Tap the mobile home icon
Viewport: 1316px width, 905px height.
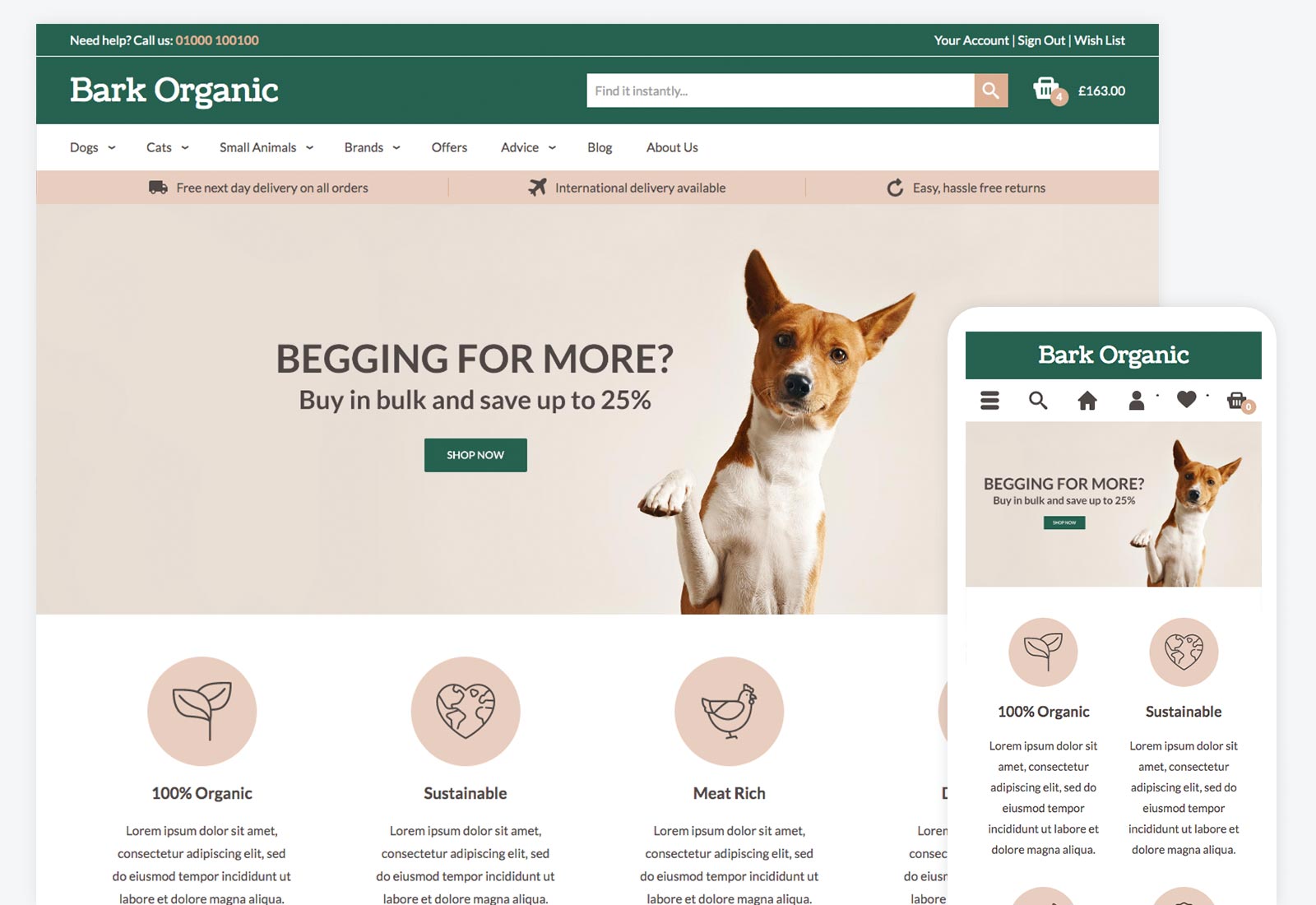point(1087,401)
